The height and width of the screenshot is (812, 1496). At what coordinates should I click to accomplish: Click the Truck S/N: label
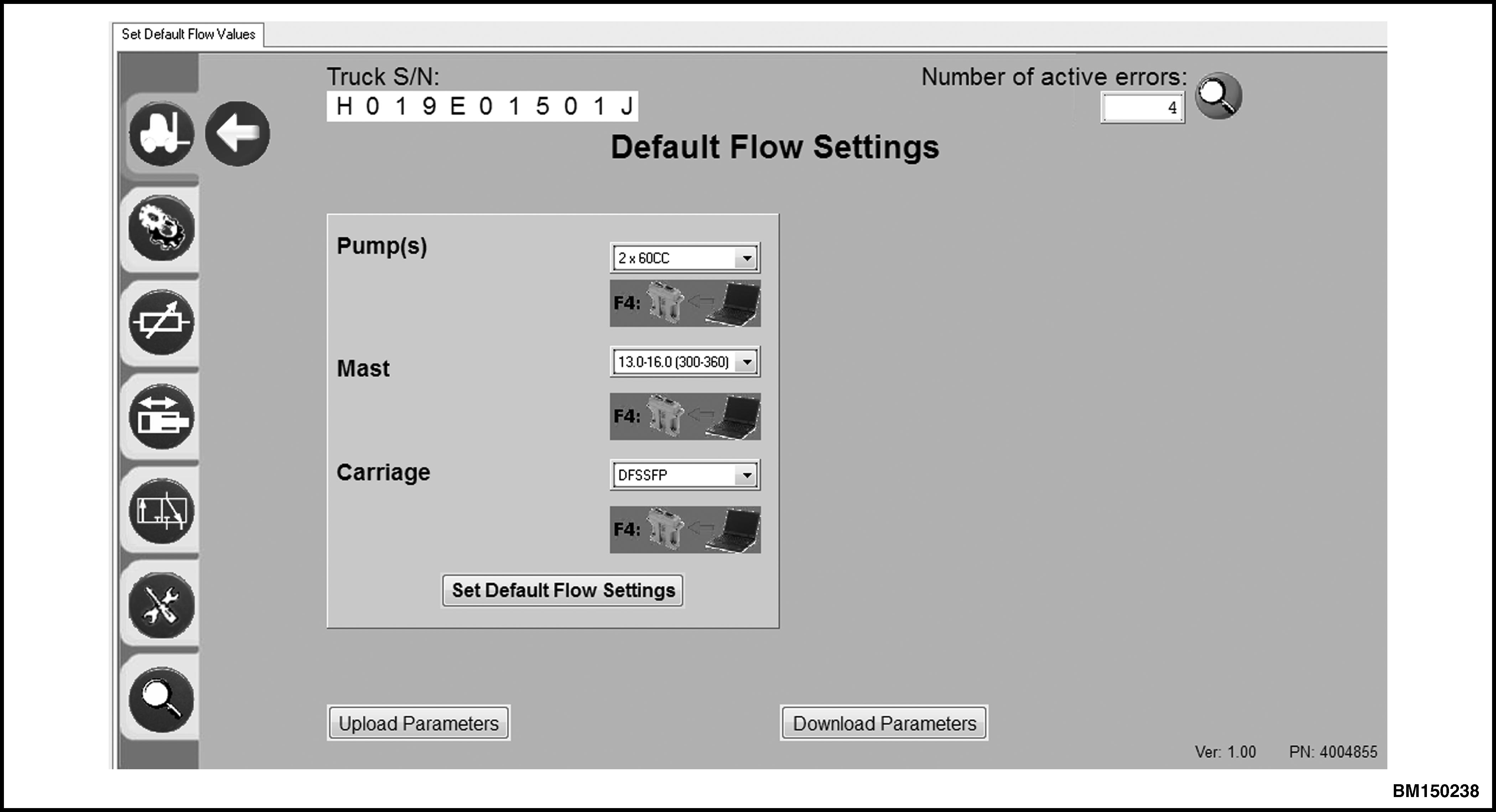383,77
